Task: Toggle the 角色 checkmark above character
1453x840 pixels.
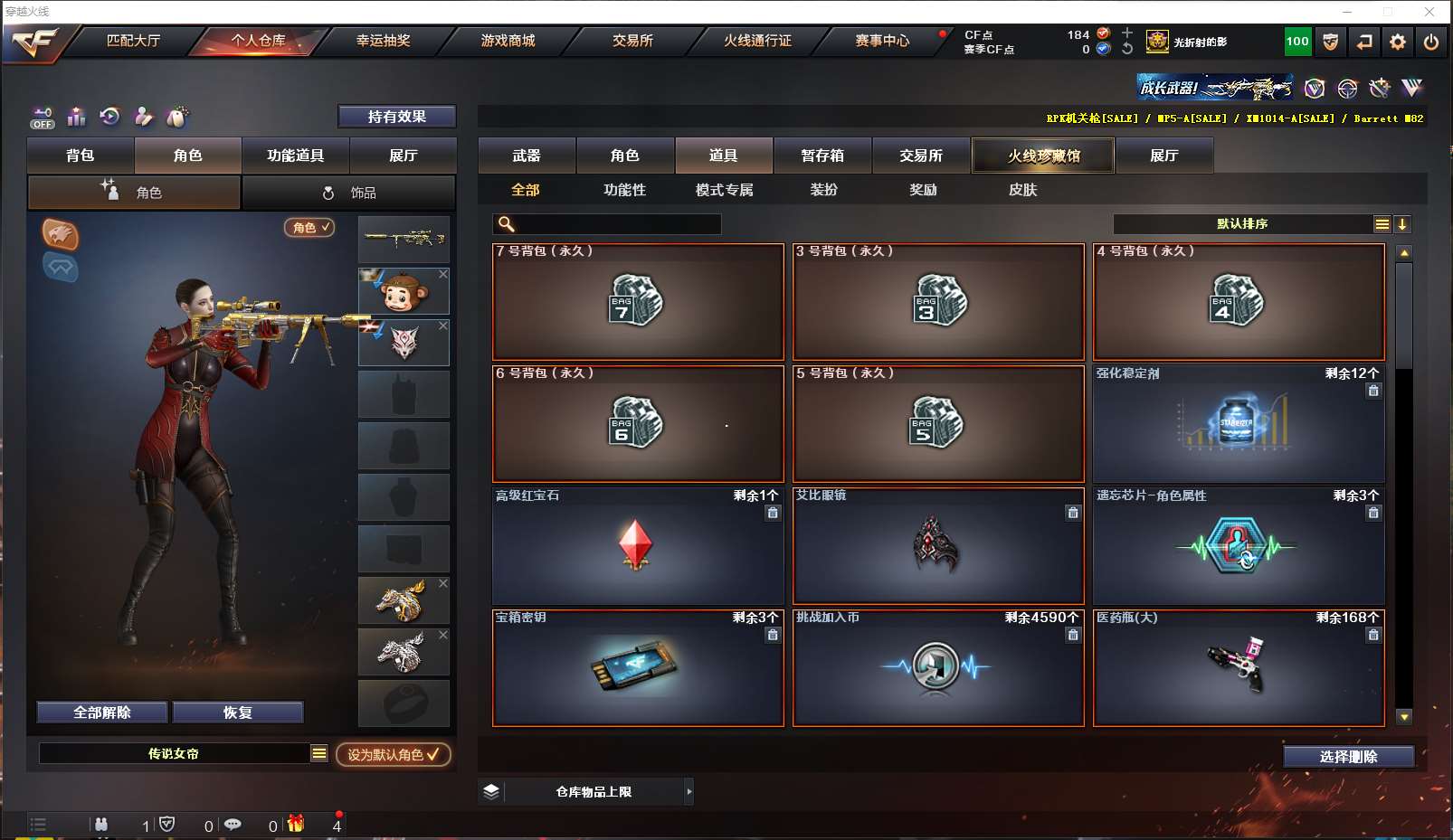Action: (309, 228)
